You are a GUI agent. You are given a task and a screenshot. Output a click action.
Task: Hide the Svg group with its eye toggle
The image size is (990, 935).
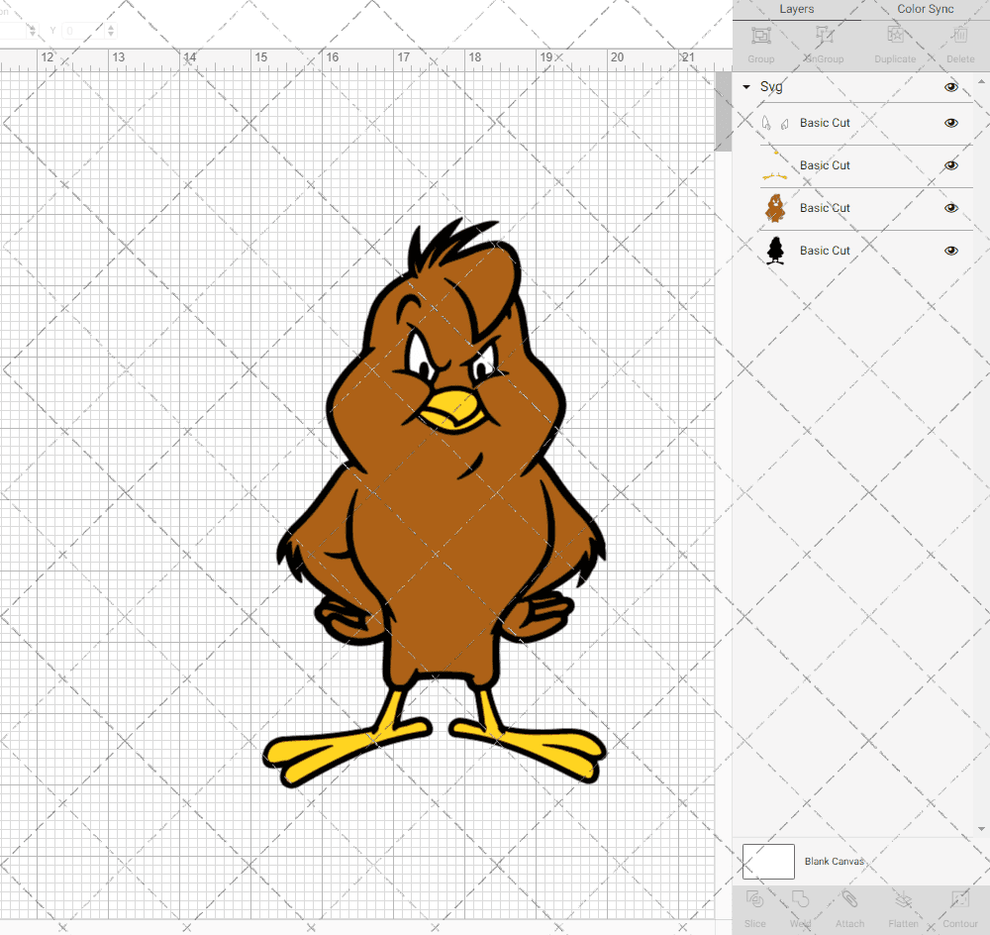coord(951,87)
